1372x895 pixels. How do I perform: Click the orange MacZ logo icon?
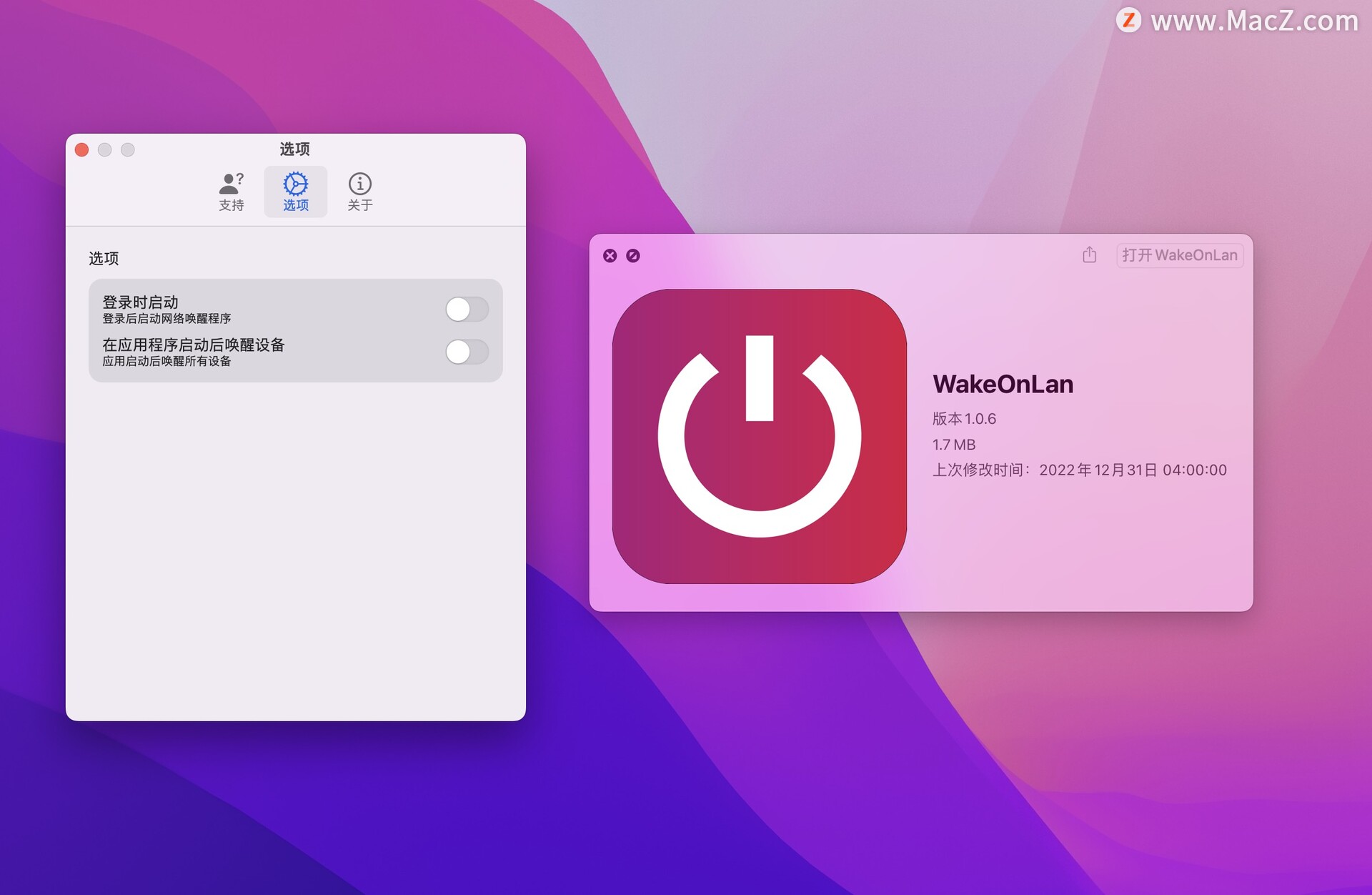(x=1128, y=20)
